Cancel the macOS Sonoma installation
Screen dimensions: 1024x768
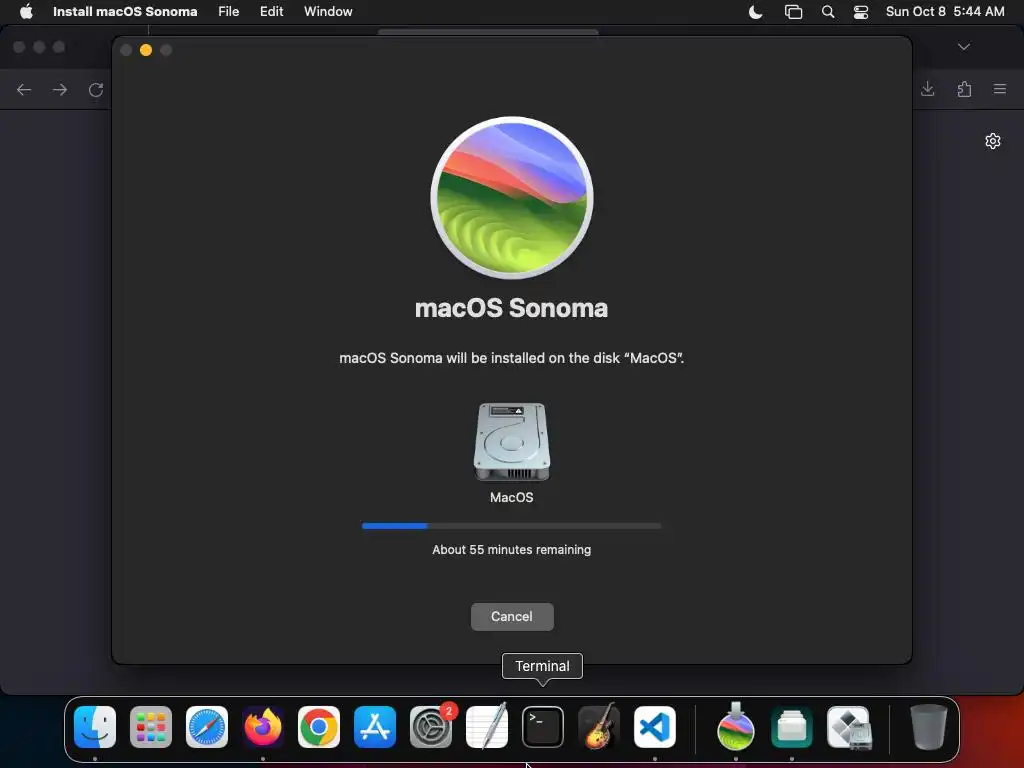click(x=512, y=616)
